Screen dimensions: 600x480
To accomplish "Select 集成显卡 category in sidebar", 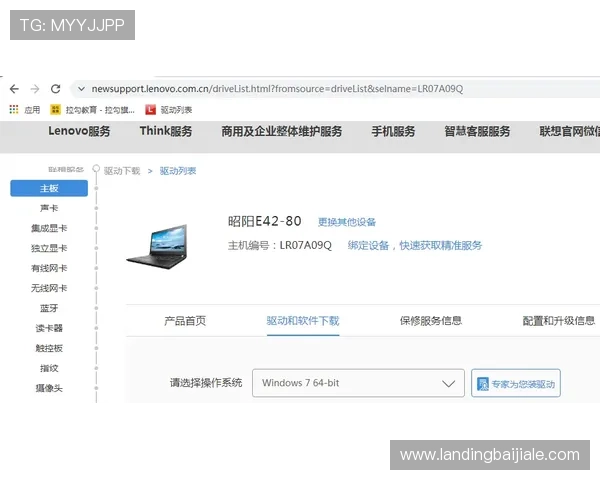I will (x=49, y=229).
